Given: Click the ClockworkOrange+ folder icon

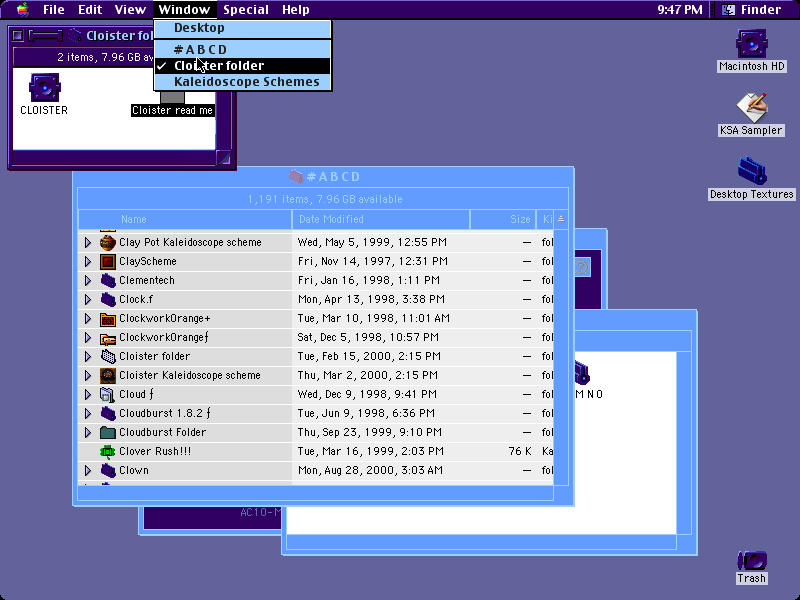Looking at the screenshot, I should 108,318.
